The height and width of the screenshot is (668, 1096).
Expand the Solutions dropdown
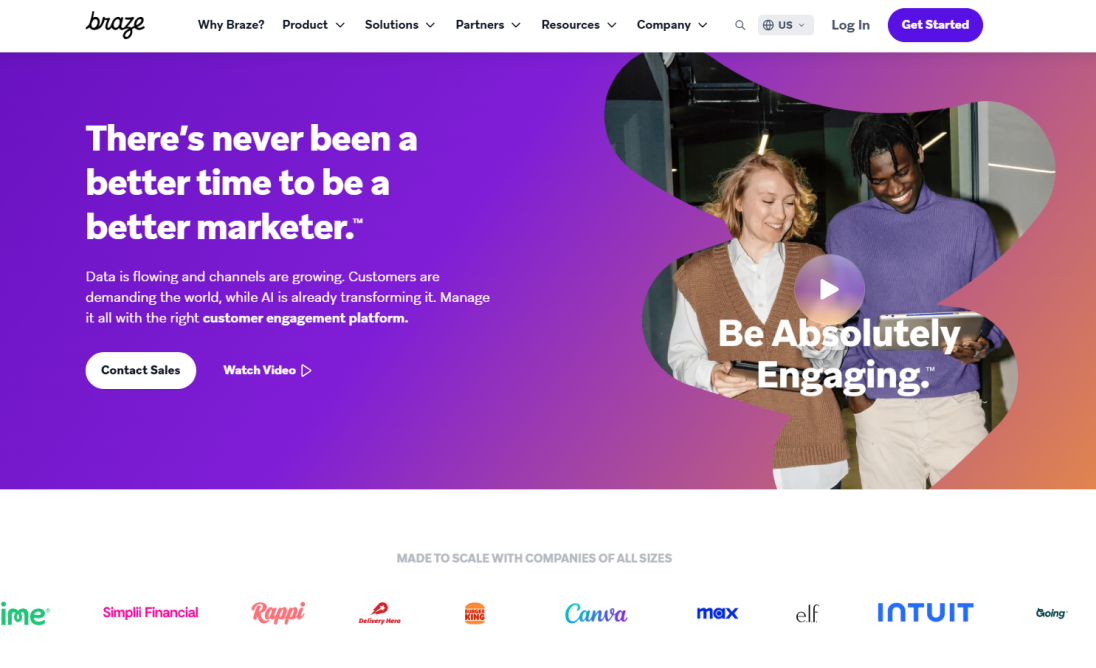[400, 25]
